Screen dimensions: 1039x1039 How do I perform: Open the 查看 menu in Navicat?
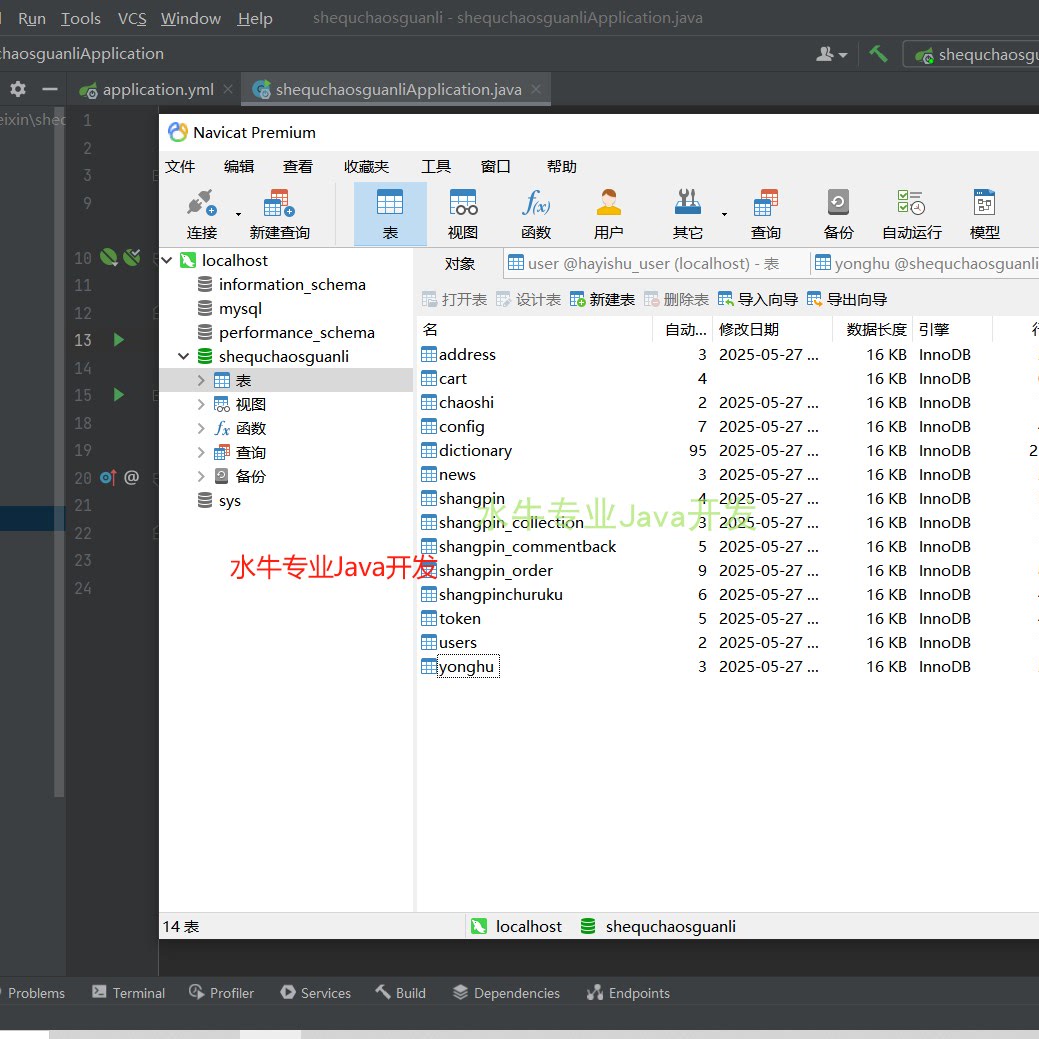pyautogui.click(x=298, y=166)
